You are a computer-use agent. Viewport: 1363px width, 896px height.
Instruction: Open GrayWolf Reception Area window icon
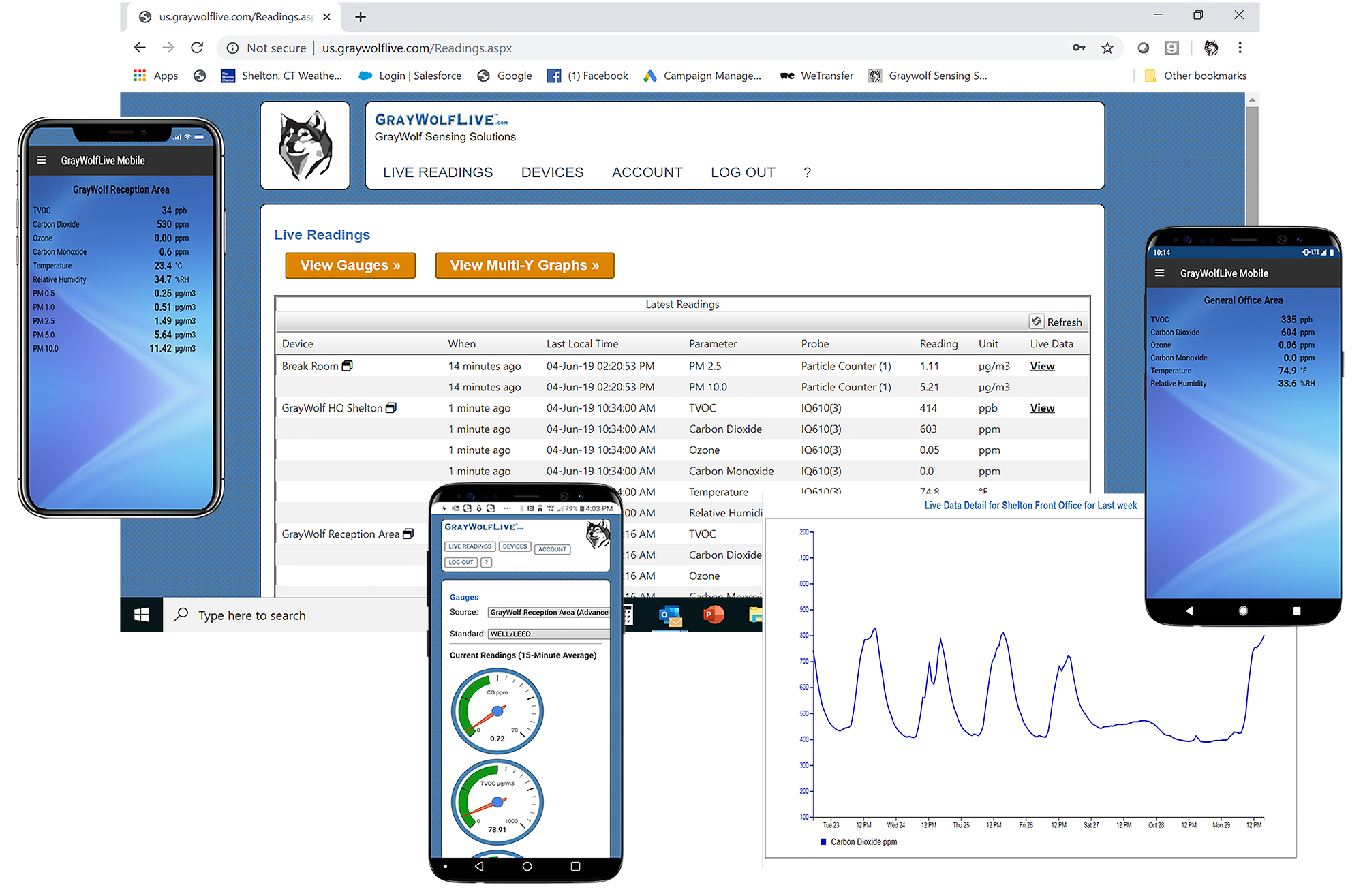pos(408,534)
